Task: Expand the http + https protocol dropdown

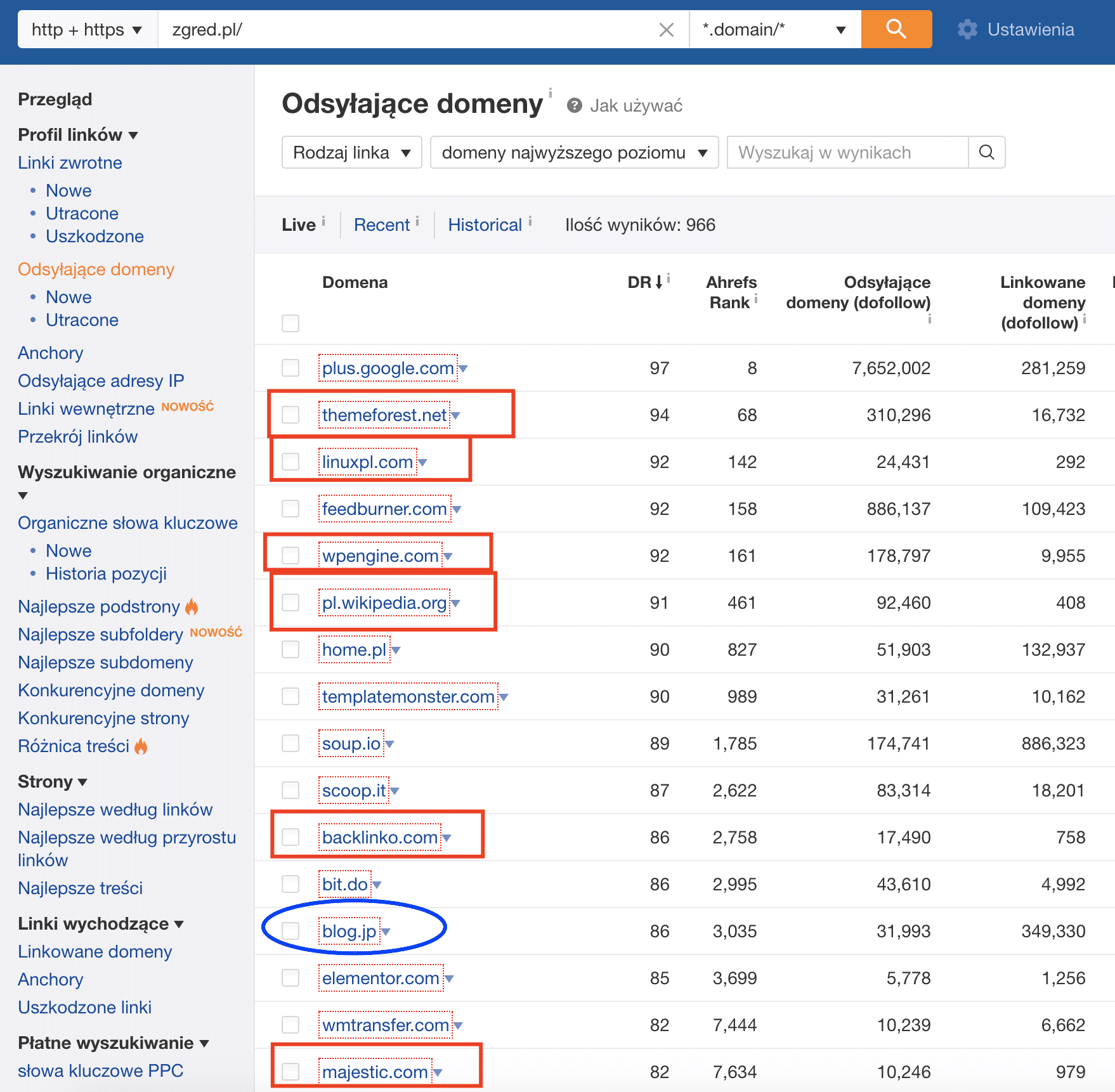Action: (87, 30)
